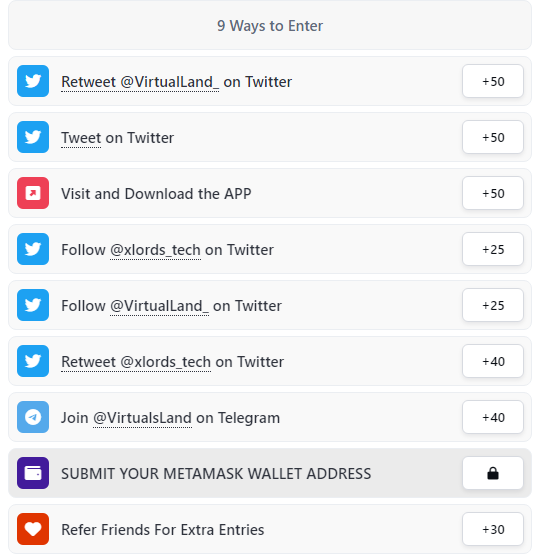540x560 pixels.
Task: Claim +30 for Refer Friends entry
Action: tap(493, 529)
